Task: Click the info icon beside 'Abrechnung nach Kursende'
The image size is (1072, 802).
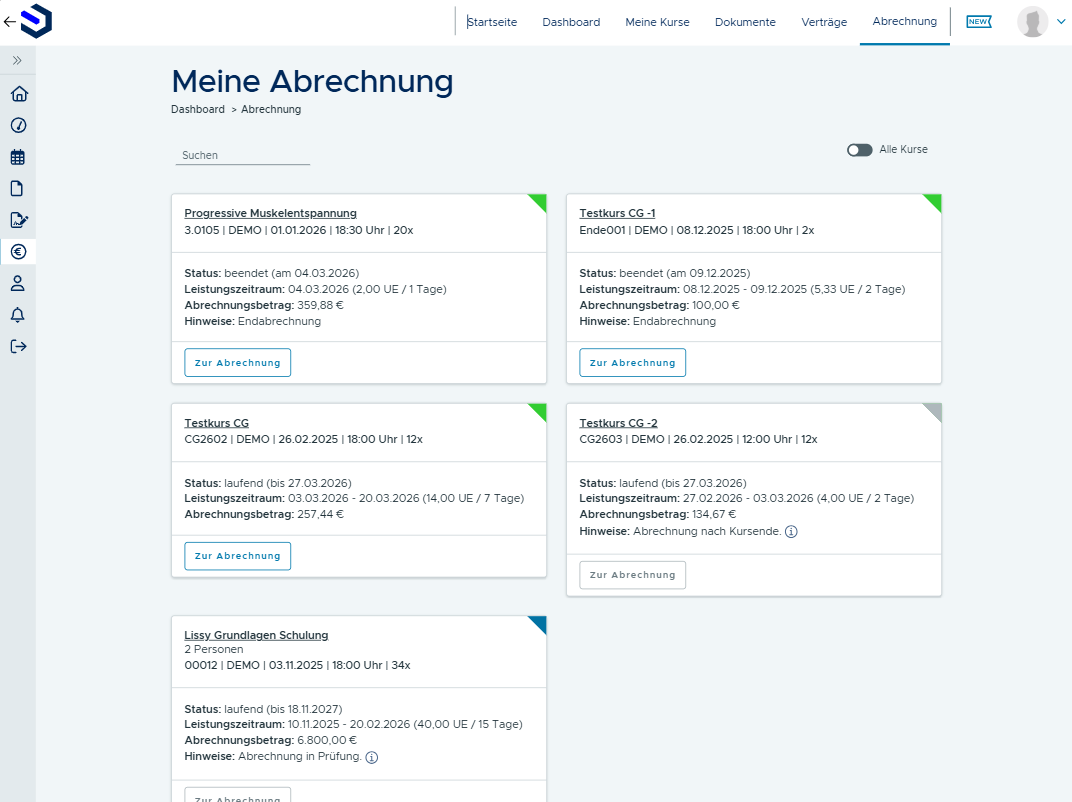Action: point(791,531)
